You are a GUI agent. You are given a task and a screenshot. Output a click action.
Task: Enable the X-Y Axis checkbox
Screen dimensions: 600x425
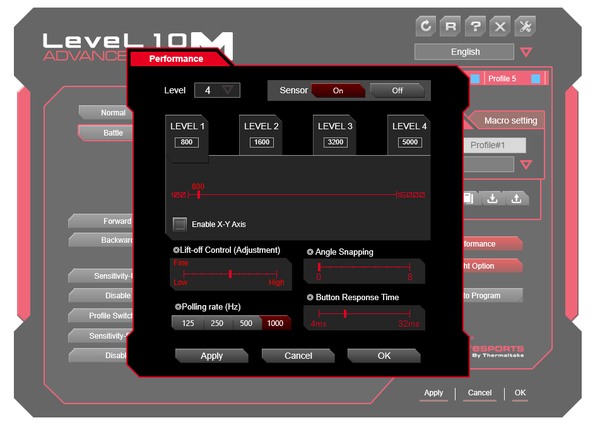click(x=179, y=224)
